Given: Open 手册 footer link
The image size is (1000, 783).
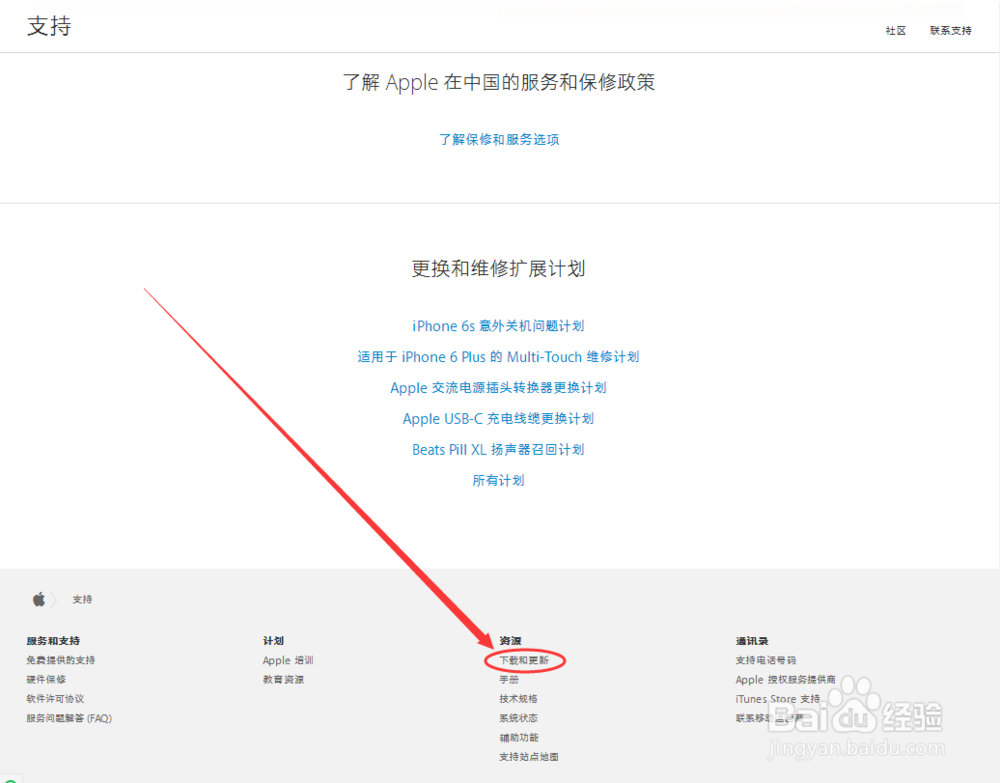Looking at the screenshot, I should click(x=509, y=680).
